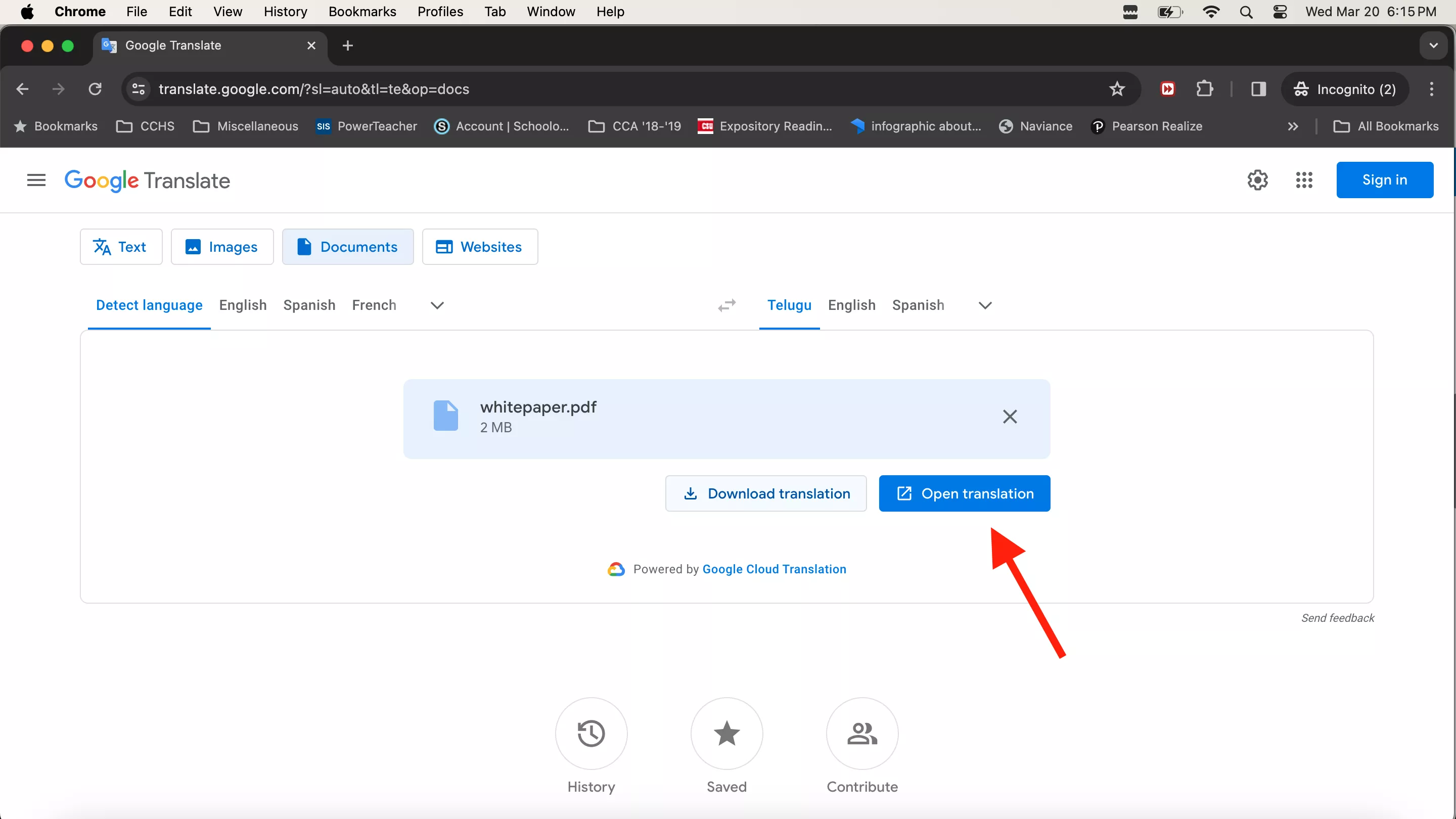
Task: Click the Download translation button
Action: tap(765, 493)
